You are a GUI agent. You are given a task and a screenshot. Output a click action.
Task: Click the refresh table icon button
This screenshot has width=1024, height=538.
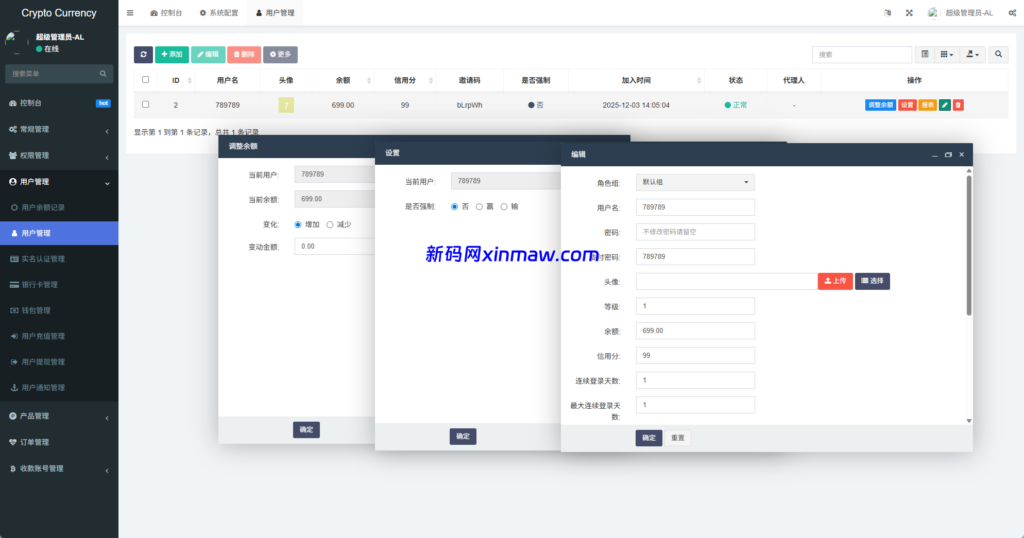pyautogui.click(x=144, y=54)
